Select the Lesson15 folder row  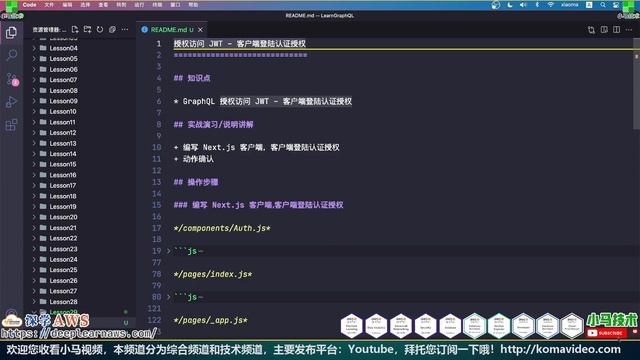click(80, 164)
